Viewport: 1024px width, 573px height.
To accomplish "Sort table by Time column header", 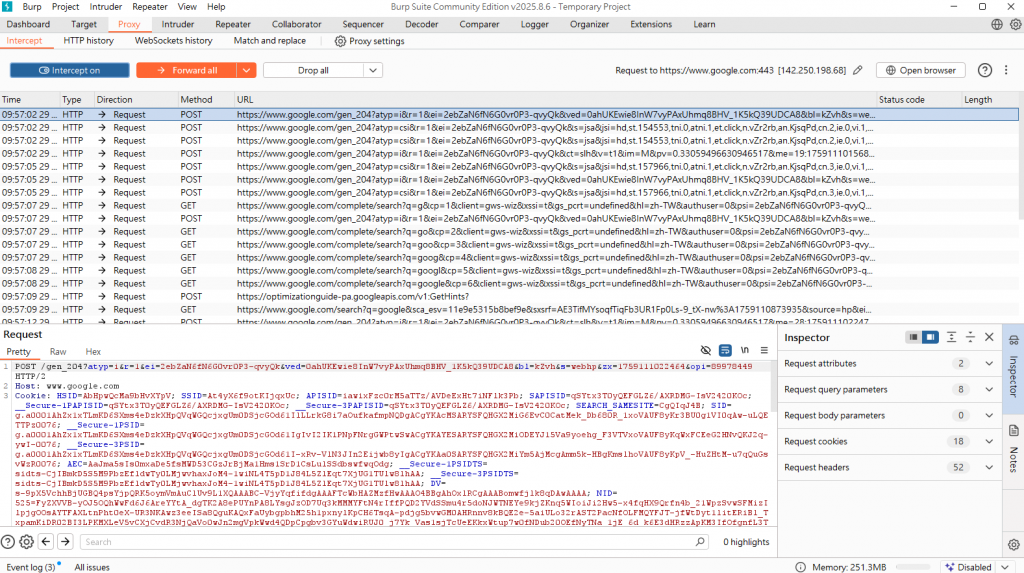I will tap(29, 99).
